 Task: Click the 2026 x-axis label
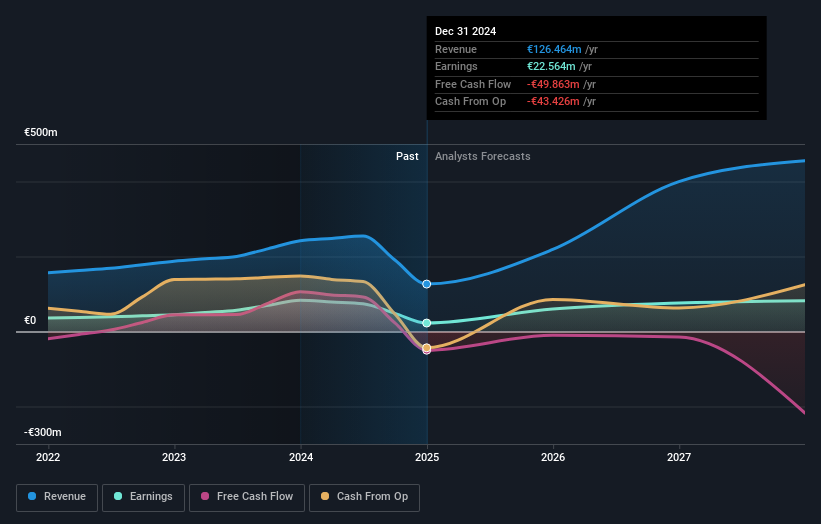click(x=553, y=457)
